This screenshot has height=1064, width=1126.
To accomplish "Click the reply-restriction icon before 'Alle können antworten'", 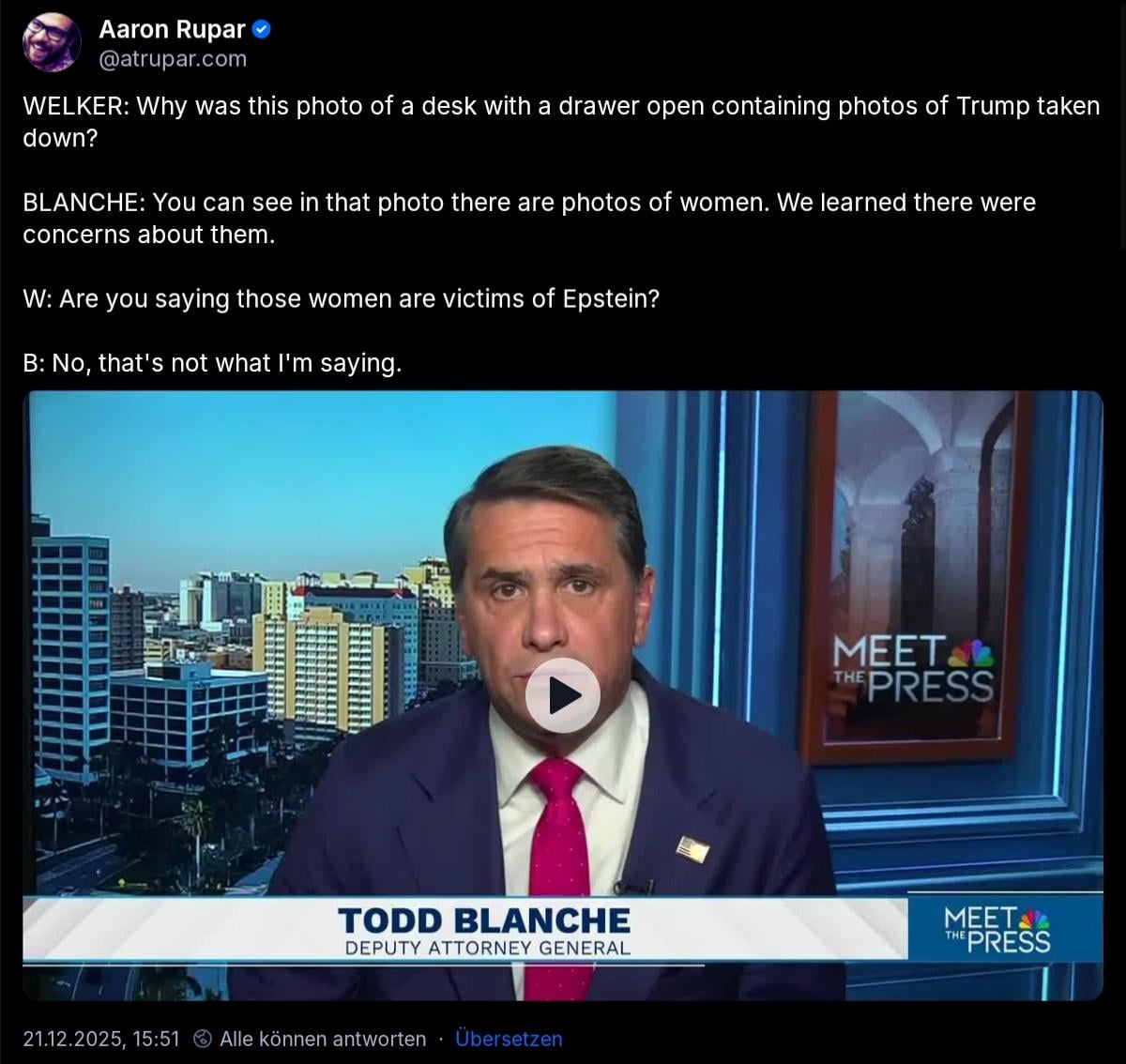I will (x=202, y=1039).
